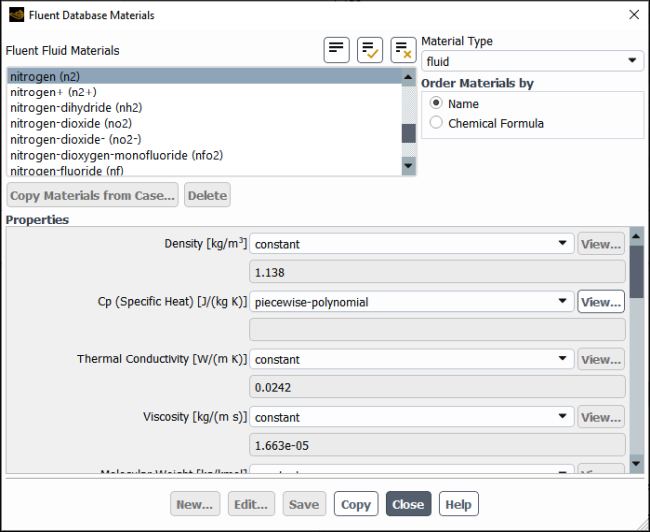650x532 pixels.
Task: Click the Delete button
Action: click(x=207, y=195)
